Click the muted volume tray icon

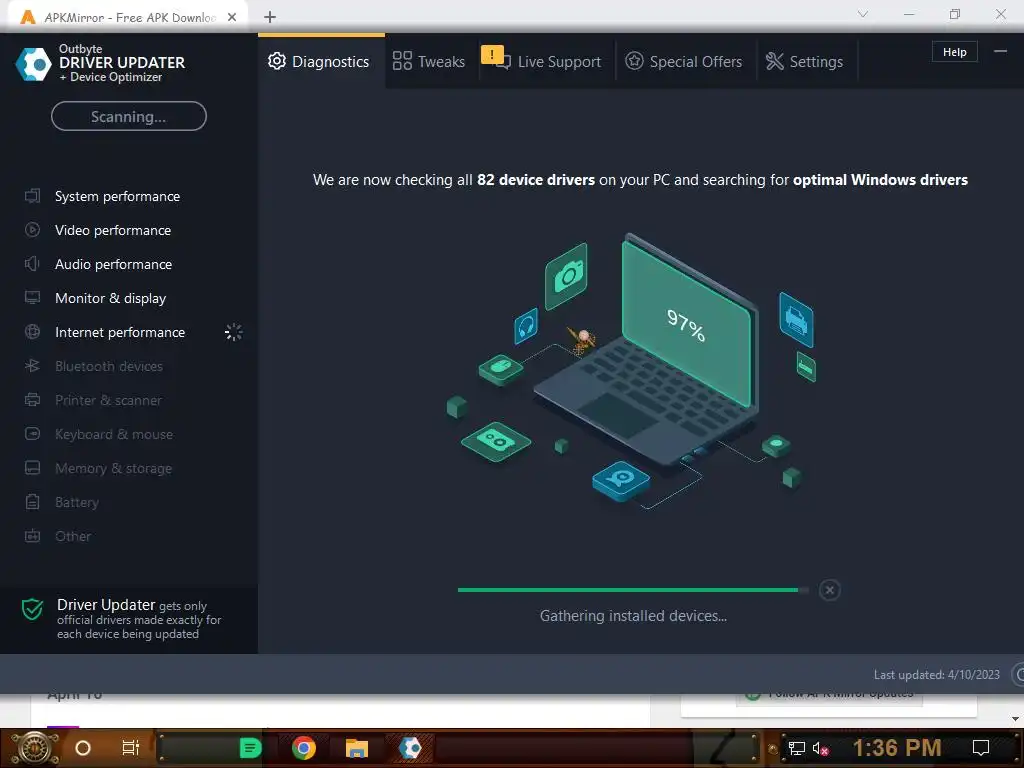point(820,748)
